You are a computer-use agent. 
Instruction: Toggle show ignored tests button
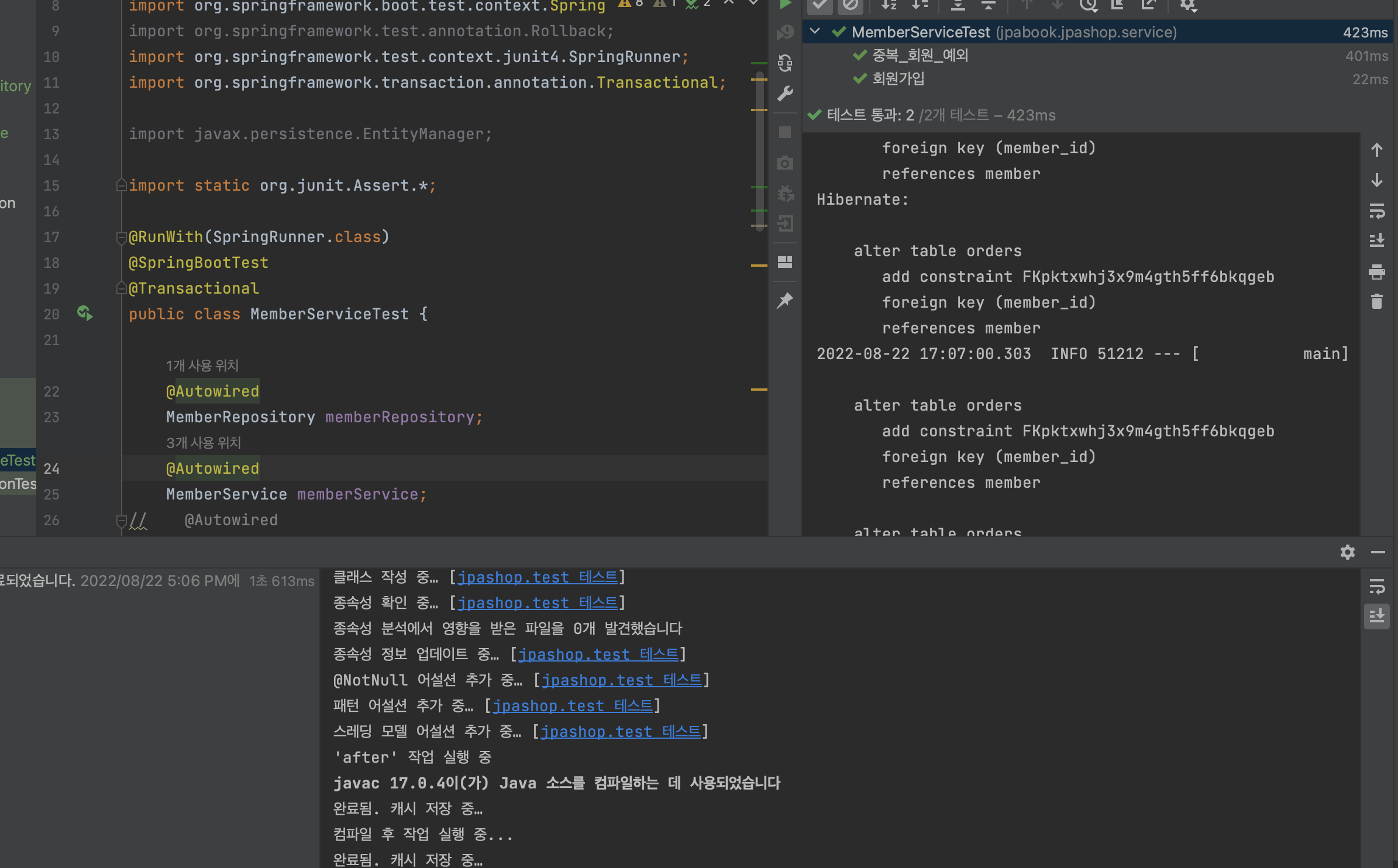[x=850, y=6]
